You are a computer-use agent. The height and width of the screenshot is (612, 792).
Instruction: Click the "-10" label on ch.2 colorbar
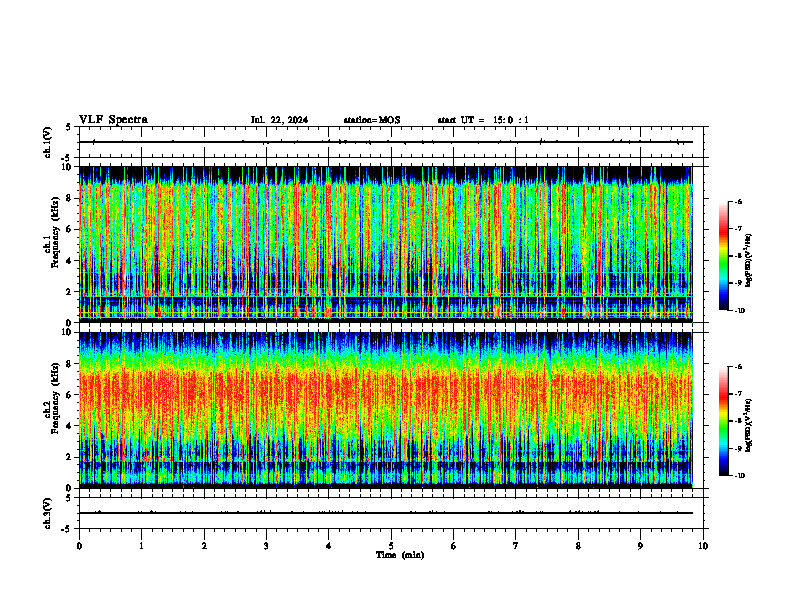739,476
